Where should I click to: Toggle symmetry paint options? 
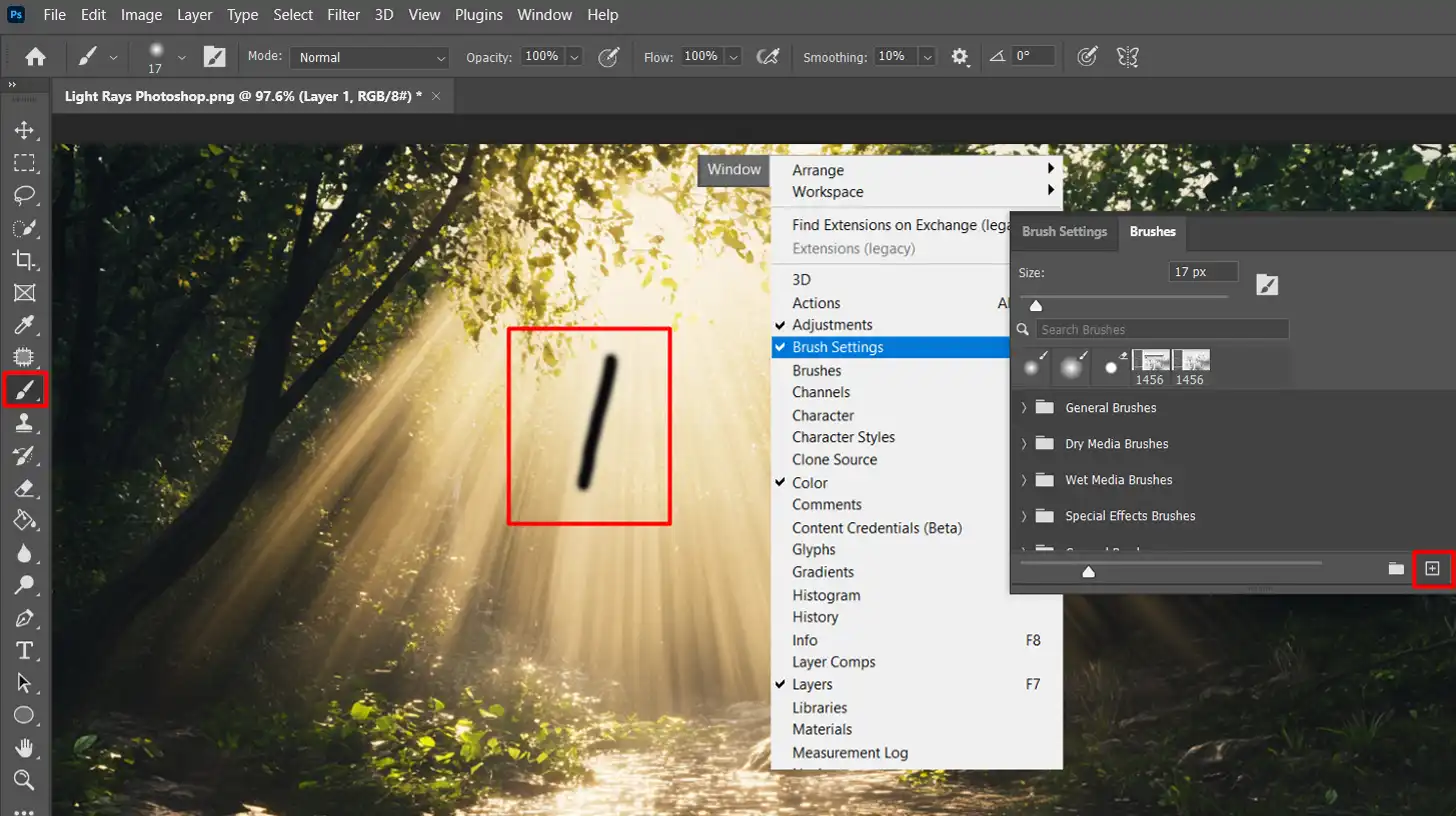1128,57
